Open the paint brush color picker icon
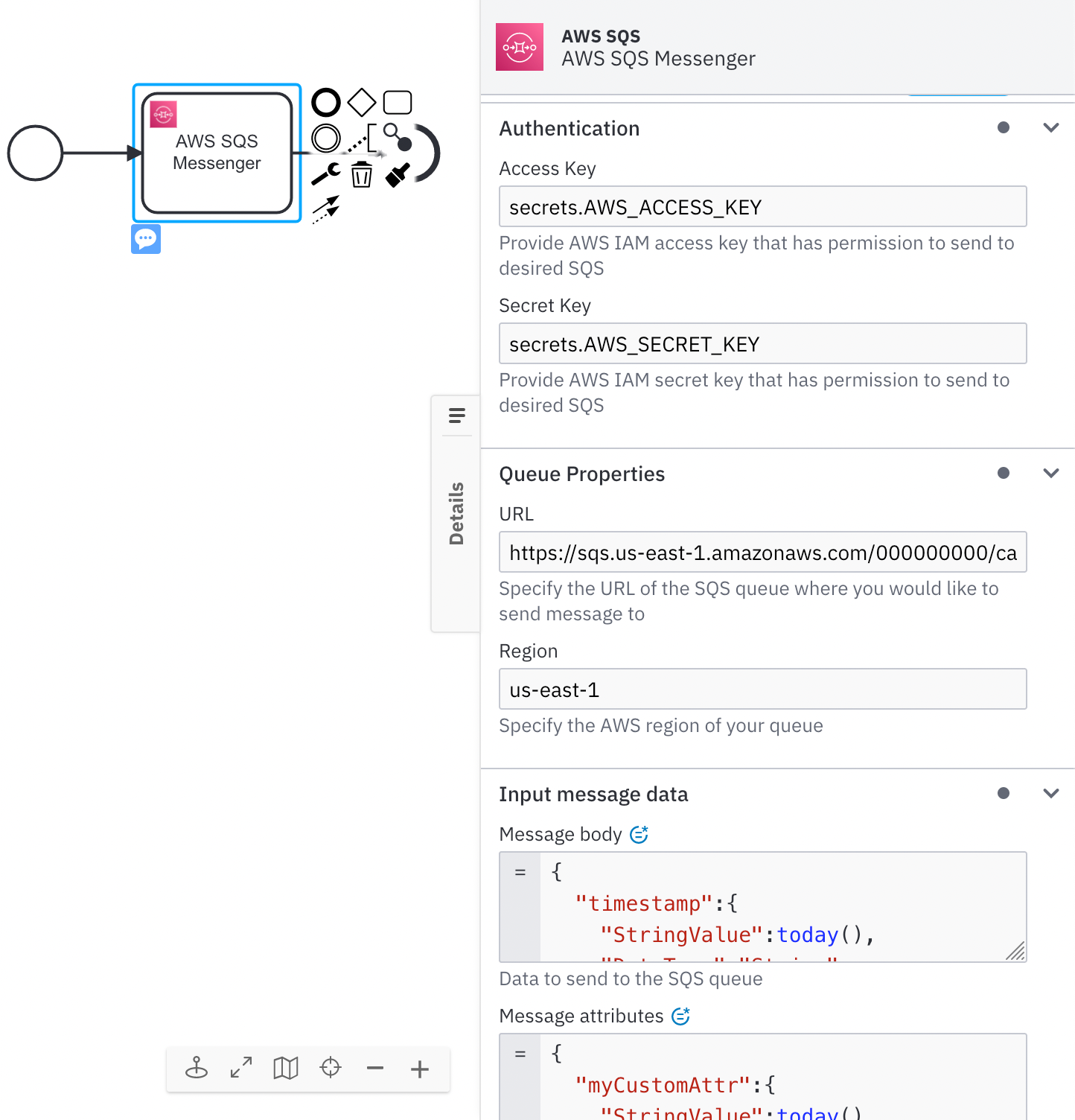 tap(398, 175)
